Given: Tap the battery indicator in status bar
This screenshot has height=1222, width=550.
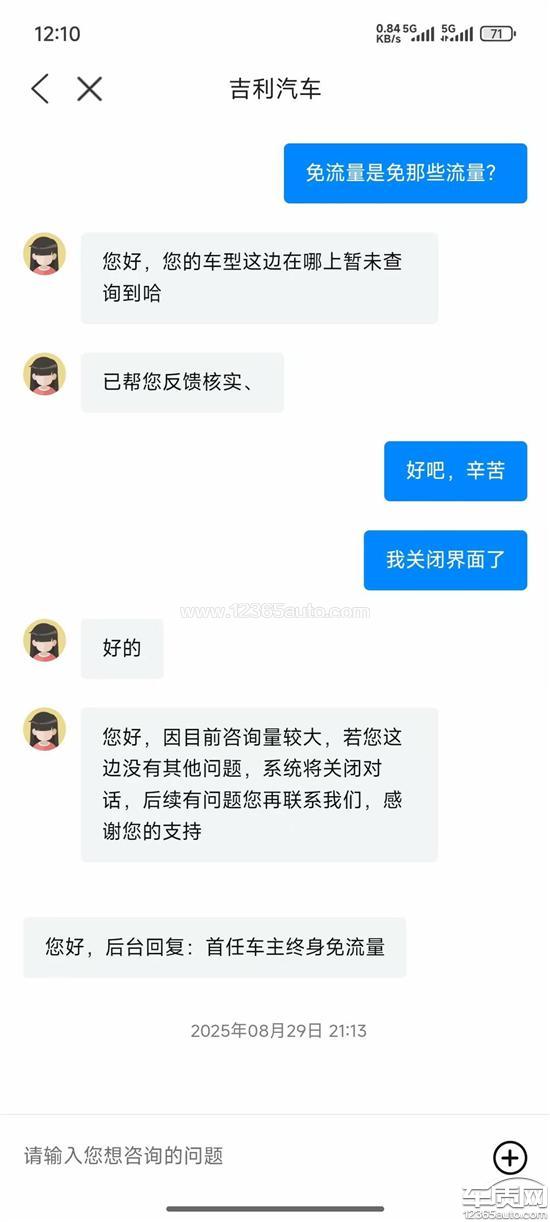Looking at the screenshot, I should 497,33.
